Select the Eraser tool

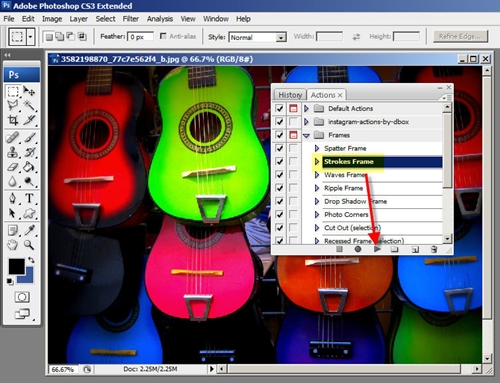coord(13,166)
